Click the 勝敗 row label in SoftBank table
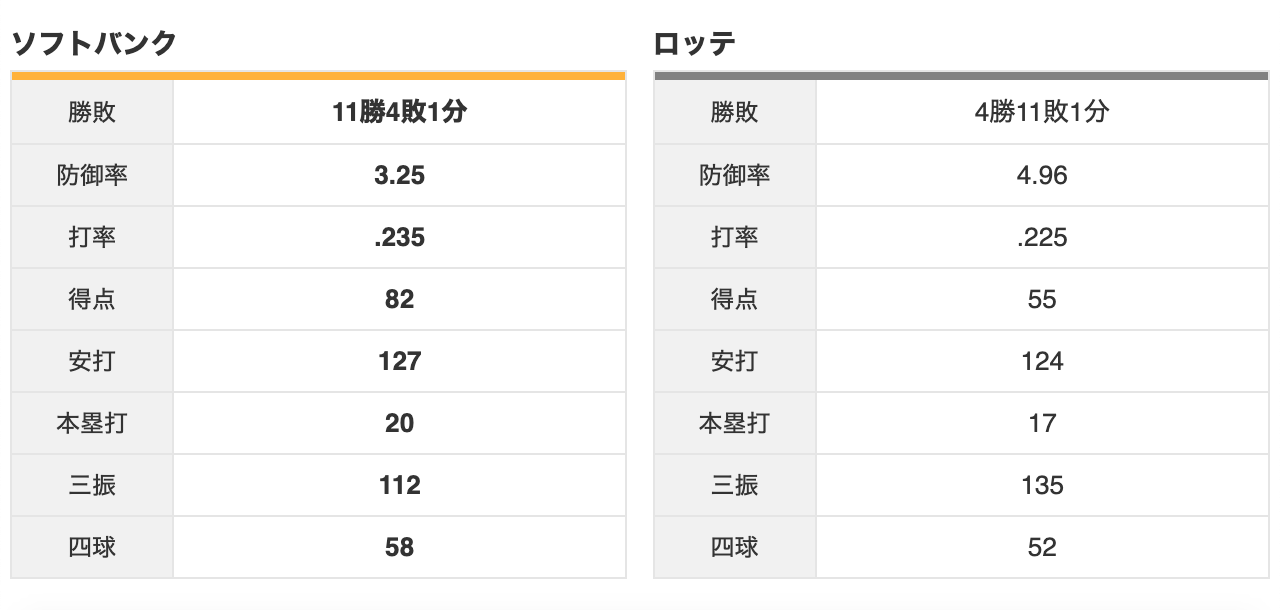Image resolution: width=1280 pixels, height=610 pixels. pyautogui.click(x=92, y=113)
